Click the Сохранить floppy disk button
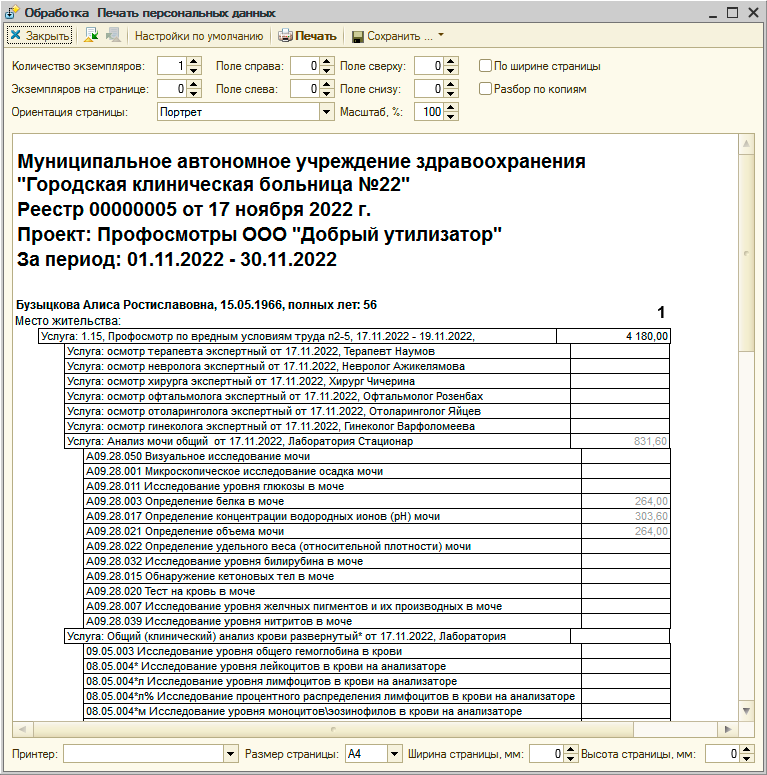Image resolution: width=767 pixels, height=775 pixels. click(392, 36)
